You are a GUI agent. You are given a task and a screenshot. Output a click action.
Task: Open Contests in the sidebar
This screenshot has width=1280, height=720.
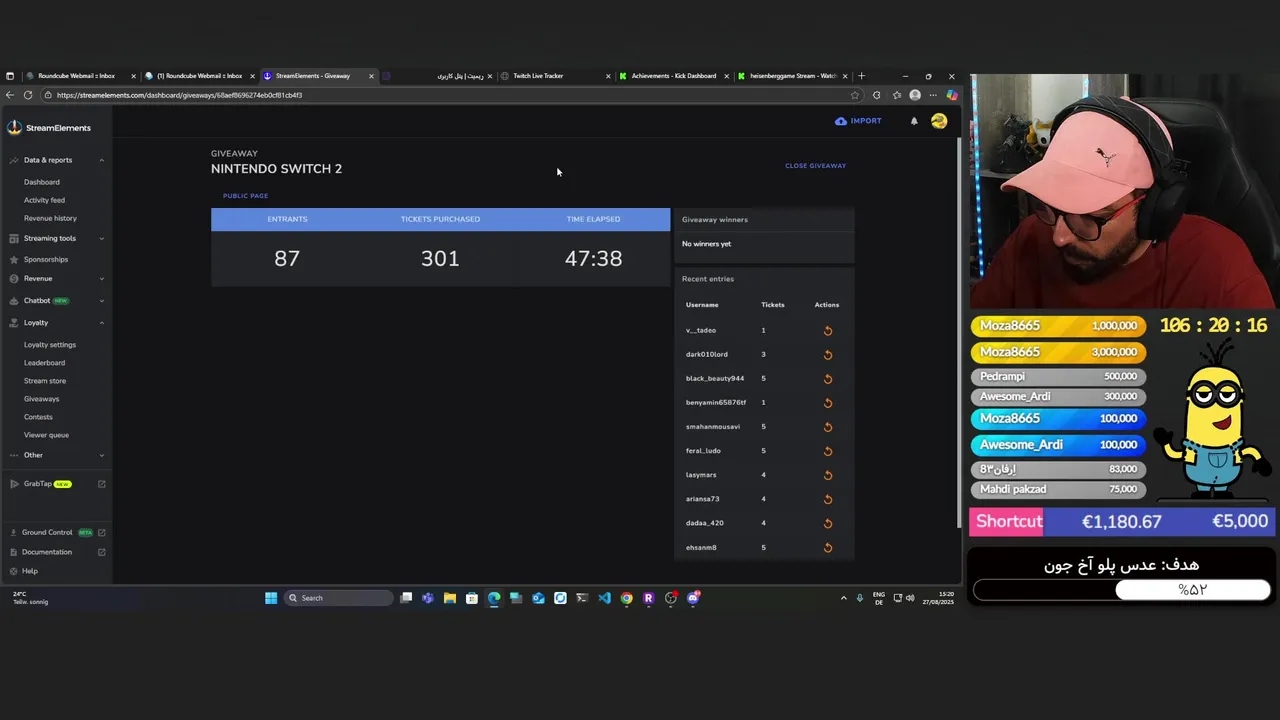38,417
